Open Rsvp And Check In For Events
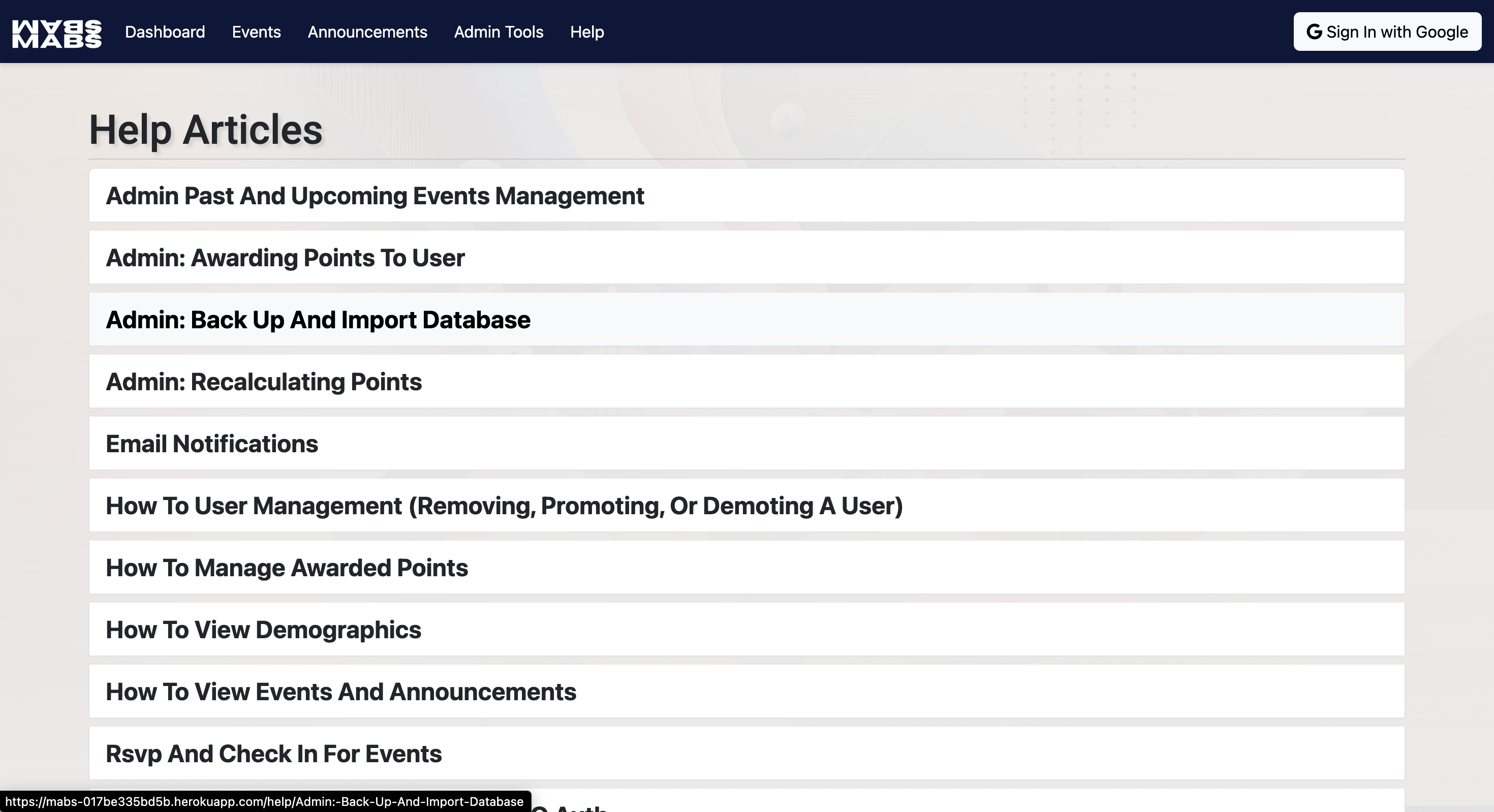The image size is (1494, 812). (x=273, y=754)
